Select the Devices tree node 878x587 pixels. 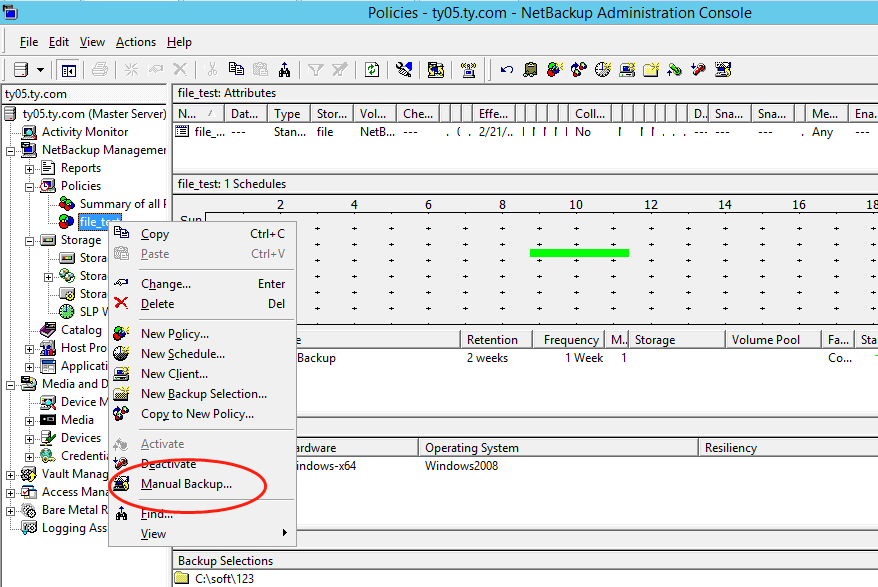coord(81,438)
